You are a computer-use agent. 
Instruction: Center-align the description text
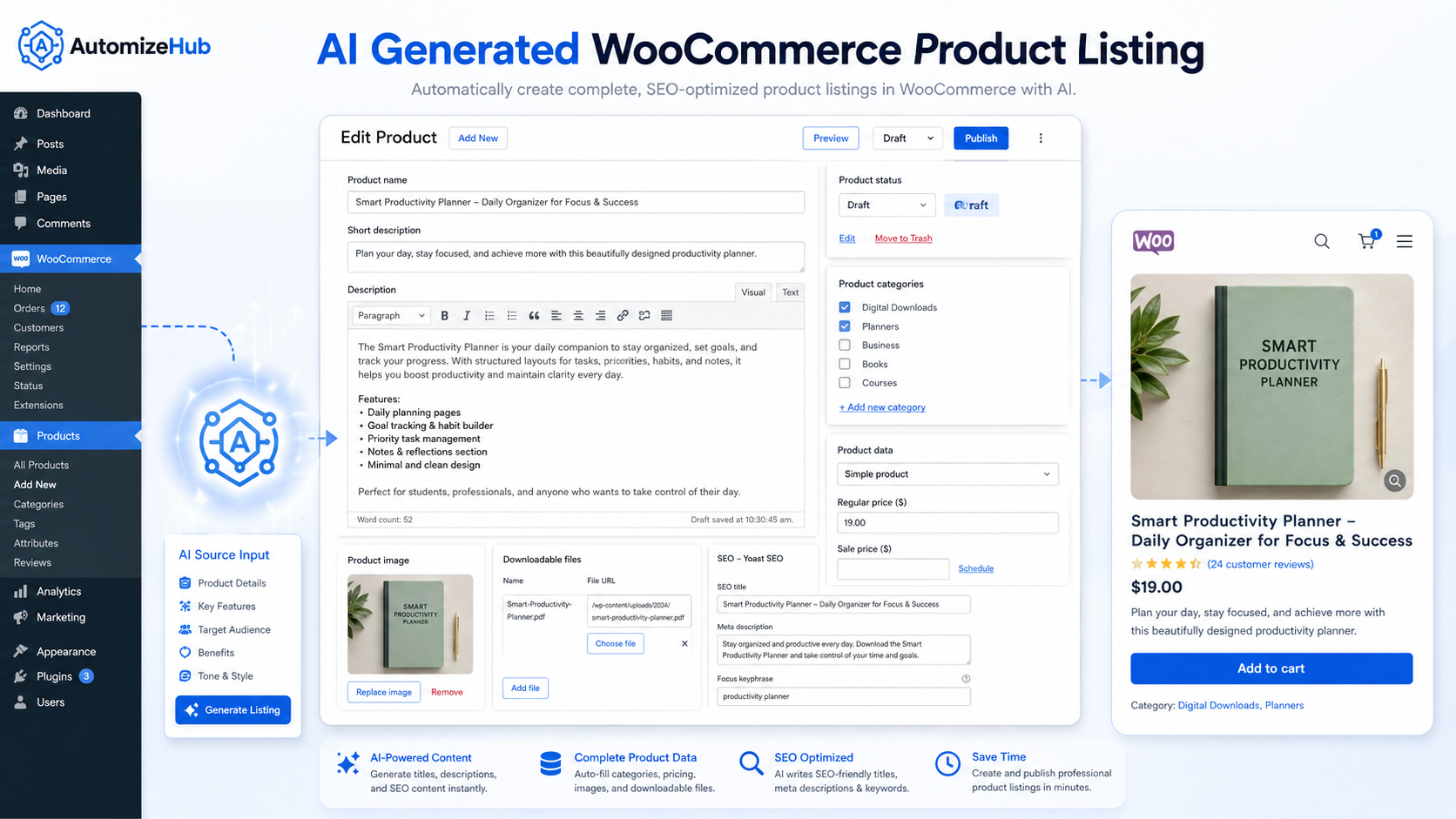(x=578, y=316)
